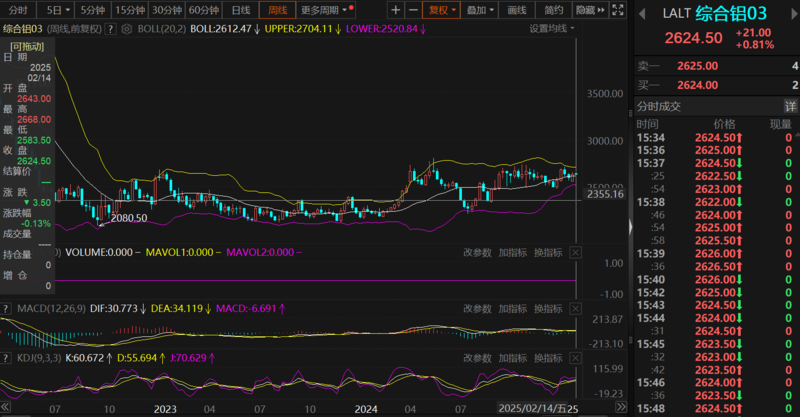This screenshot has width=800, height=417.
Task: Close the MACD indicator panel
Action: 574,308
